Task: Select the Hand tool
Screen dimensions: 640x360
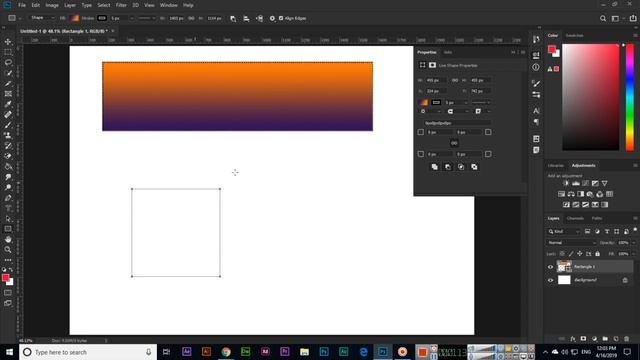Action: tap(8, 239)
